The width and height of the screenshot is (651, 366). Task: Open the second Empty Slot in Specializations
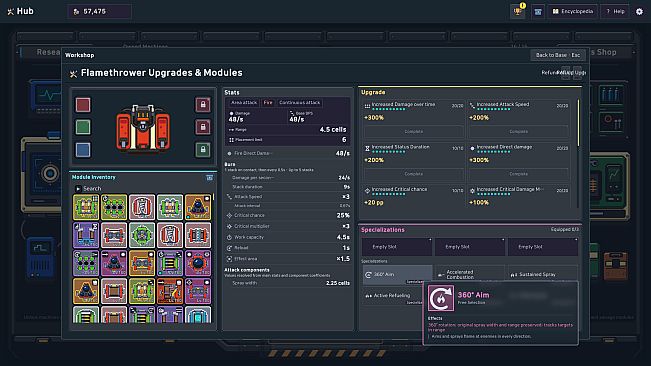(470, 247)
